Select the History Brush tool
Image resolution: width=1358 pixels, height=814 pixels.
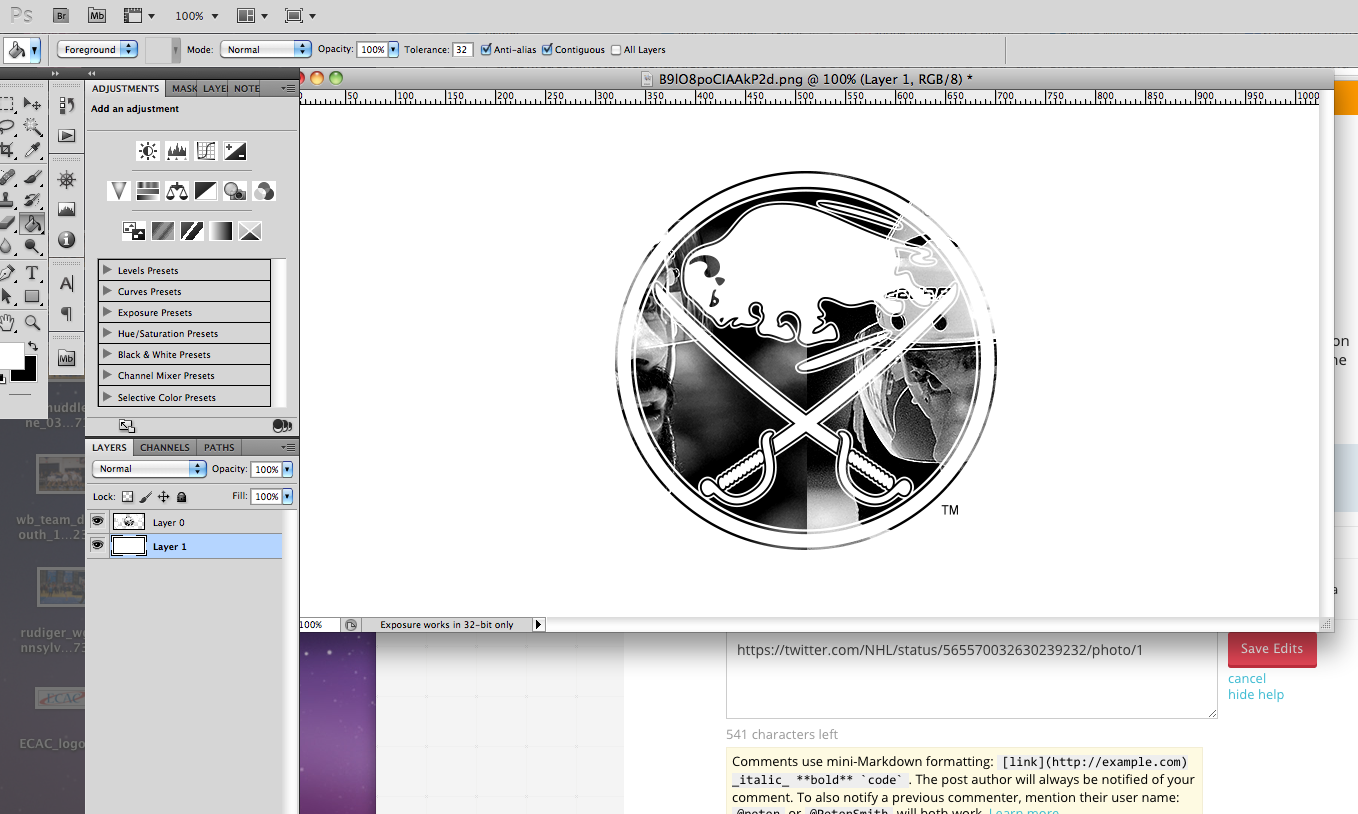click(x=33, y=199)
